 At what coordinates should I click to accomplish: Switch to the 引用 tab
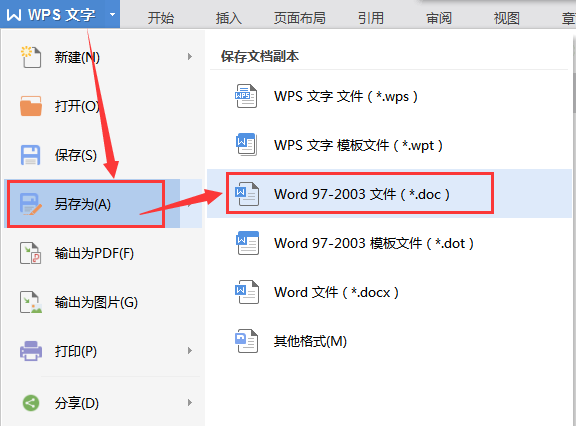371,18
